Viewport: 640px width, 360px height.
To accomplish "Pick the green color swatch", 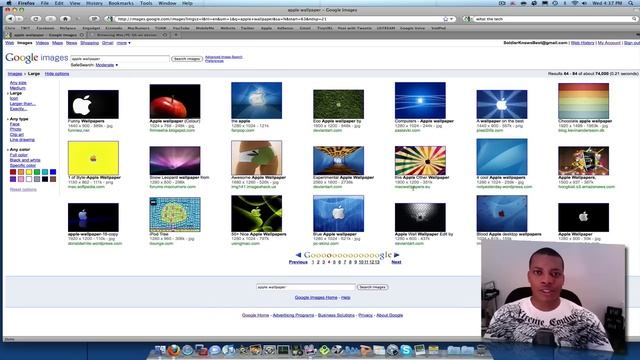I will click(x=37, y=172).
